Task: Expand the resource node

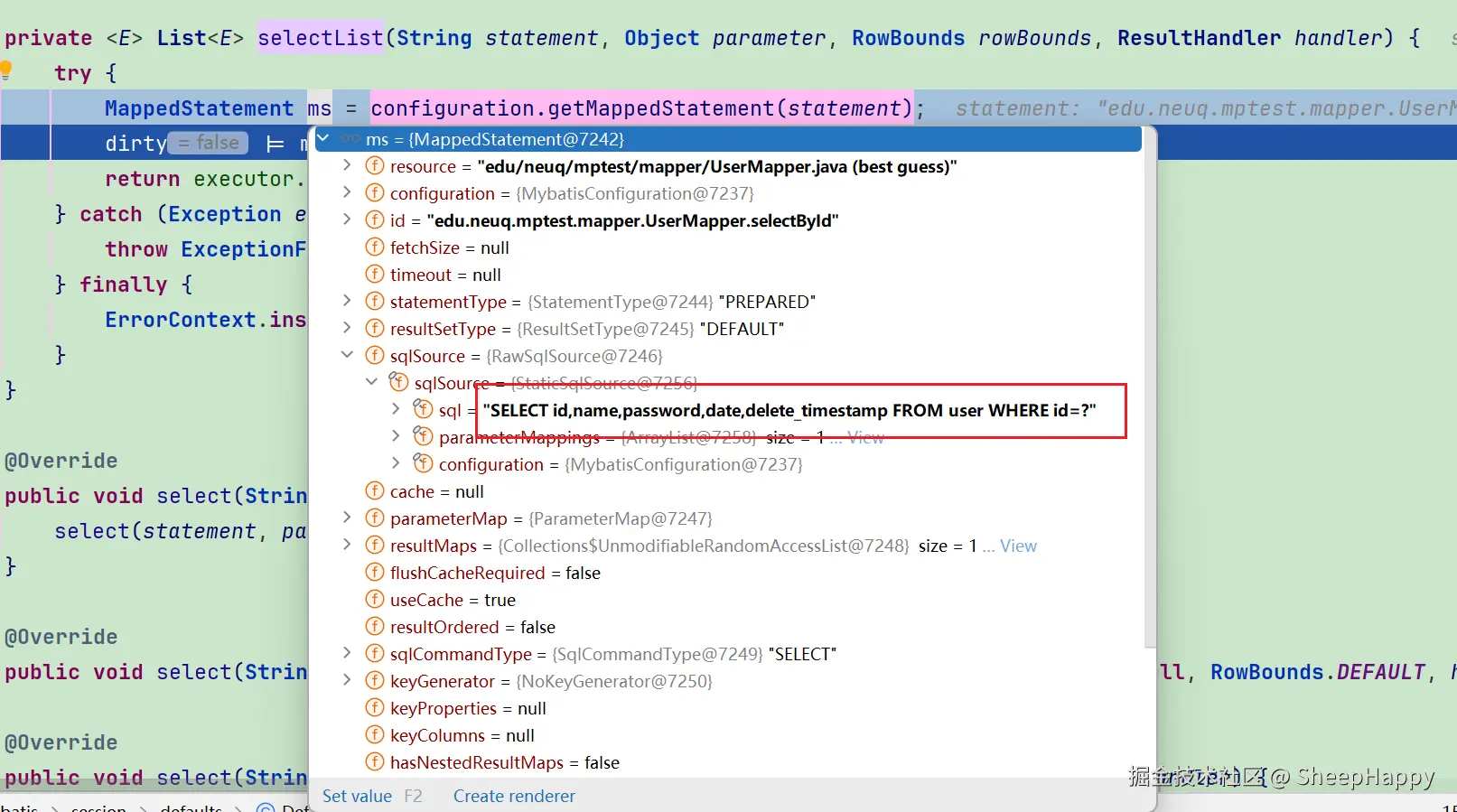Action: point(347,165)
